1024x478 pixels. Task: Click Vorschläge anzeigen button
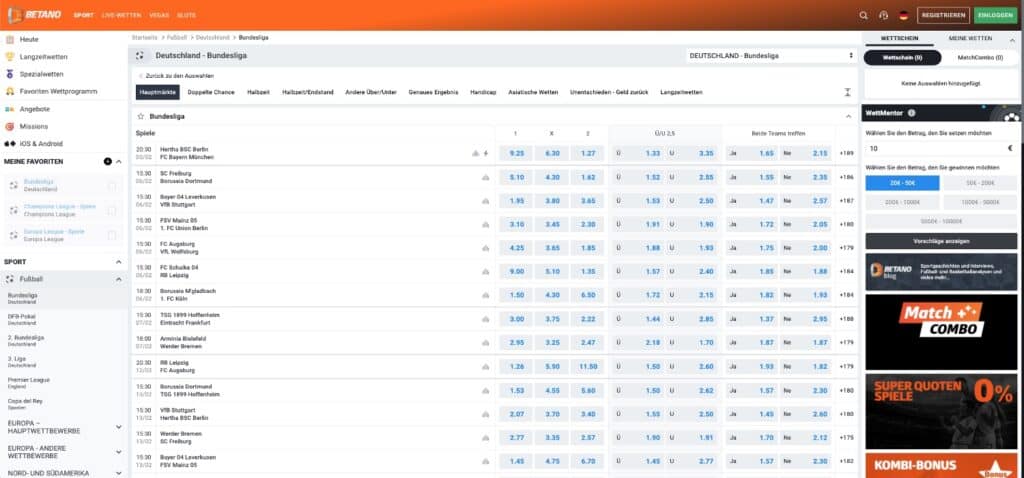941,241
